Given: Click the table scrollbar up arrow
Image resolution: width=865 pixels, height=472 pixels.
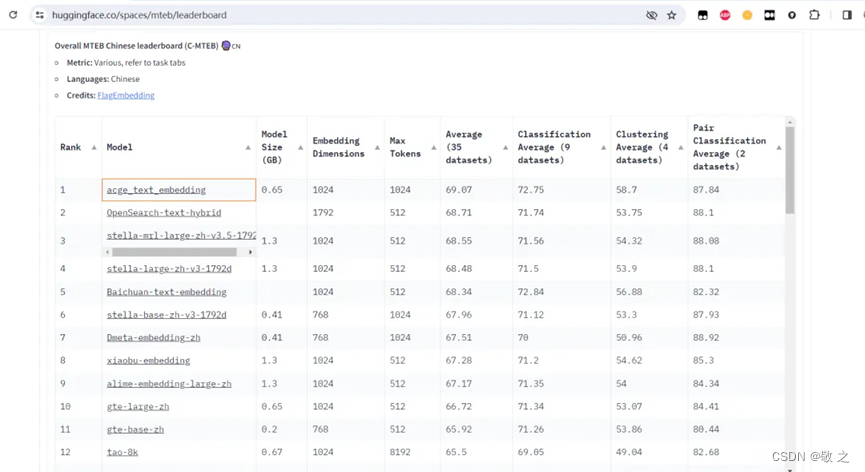Looking at the screenshot, I should 790,122.
